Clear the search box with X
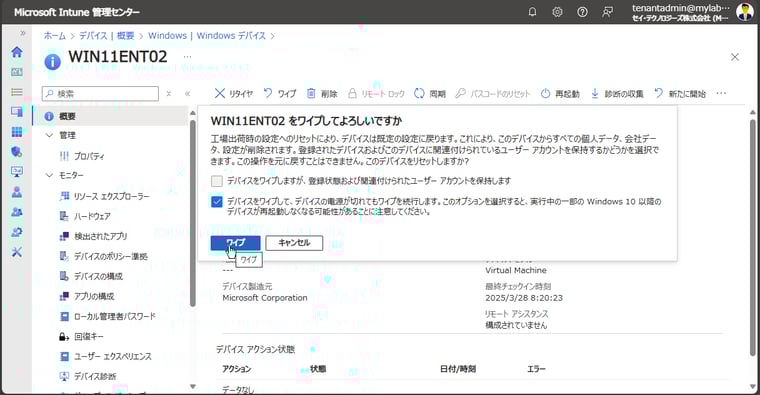760x395 pixels. pyautogui.click(x=169, y=94)
